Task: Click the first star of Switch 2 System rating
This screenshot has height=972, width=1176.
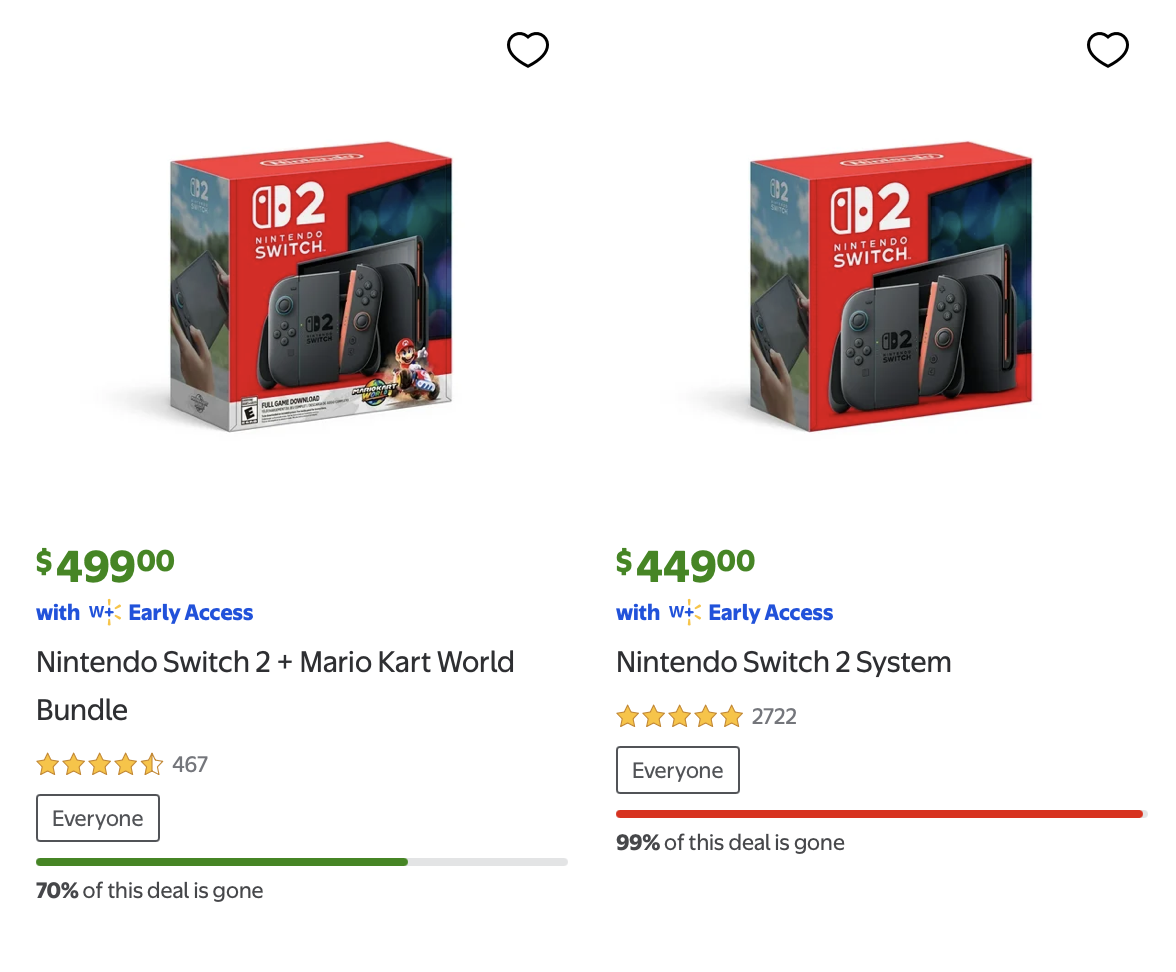Action: [x=627, y=716]
